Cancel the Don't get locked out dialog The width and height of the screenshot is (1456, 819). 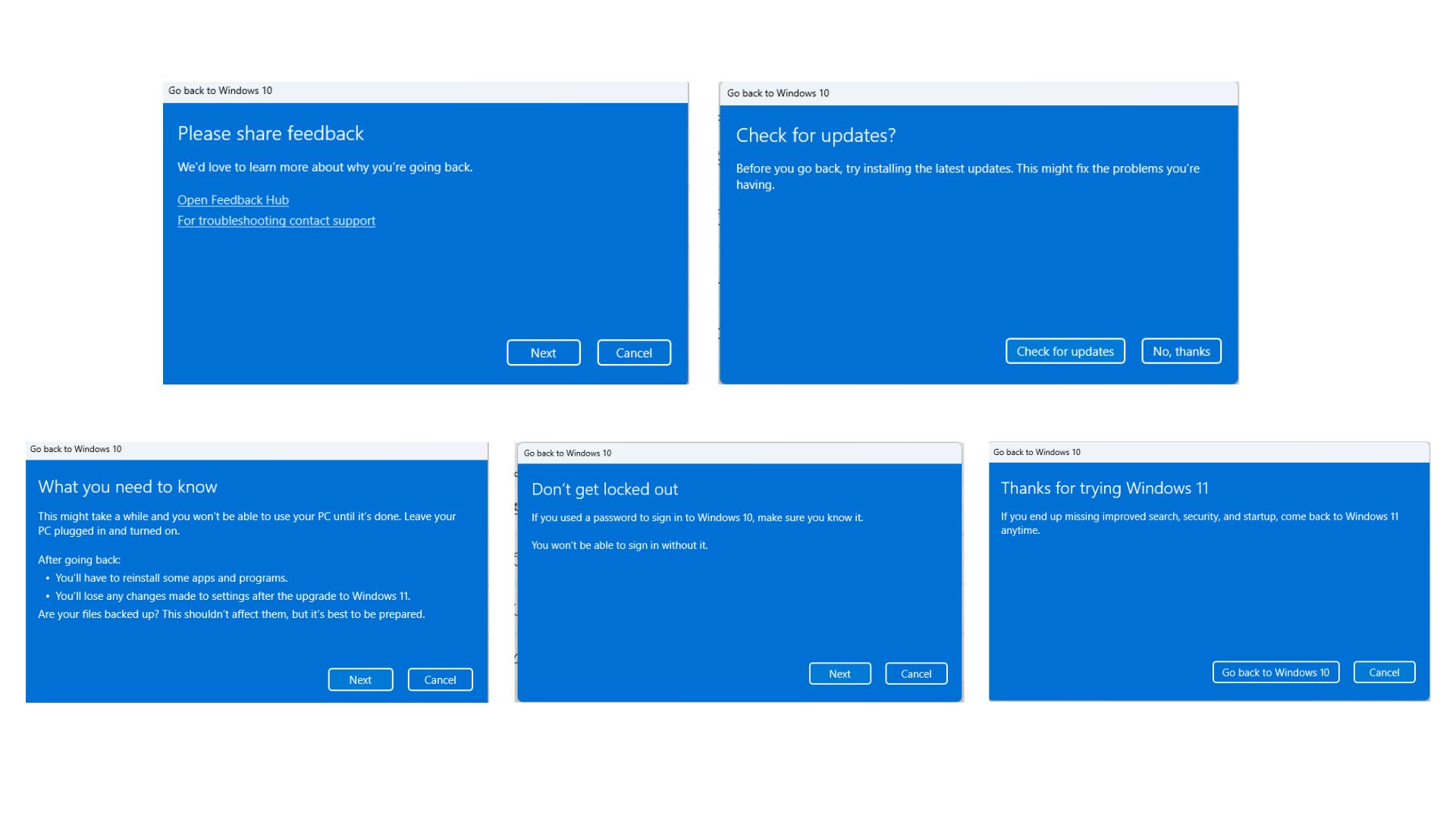click(x=915, y=673)
